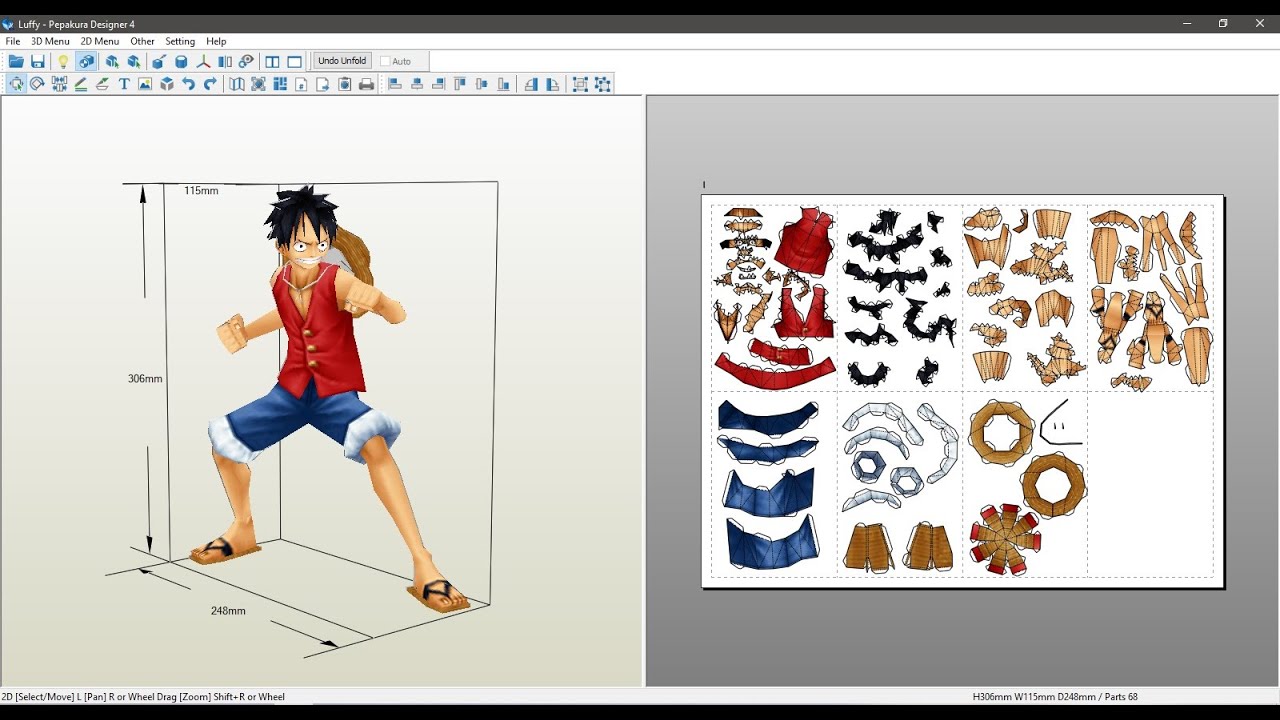This screenshot has width=1280, height=720.
Task: Click the clipboard copy icon
Action: pyautogui.click(x=345, y=84)
